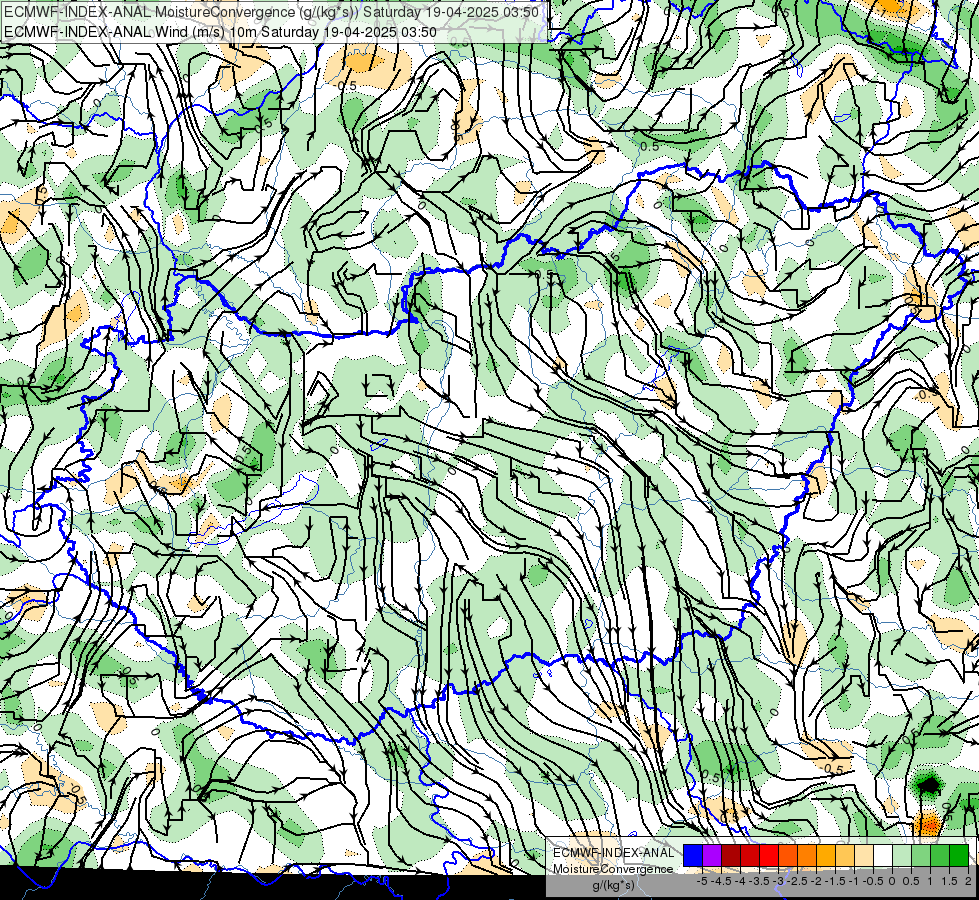The height and width of the screenshot is (900, 979).
Task: Click the -5 legend tick label
Action: [x=702, y=881]
